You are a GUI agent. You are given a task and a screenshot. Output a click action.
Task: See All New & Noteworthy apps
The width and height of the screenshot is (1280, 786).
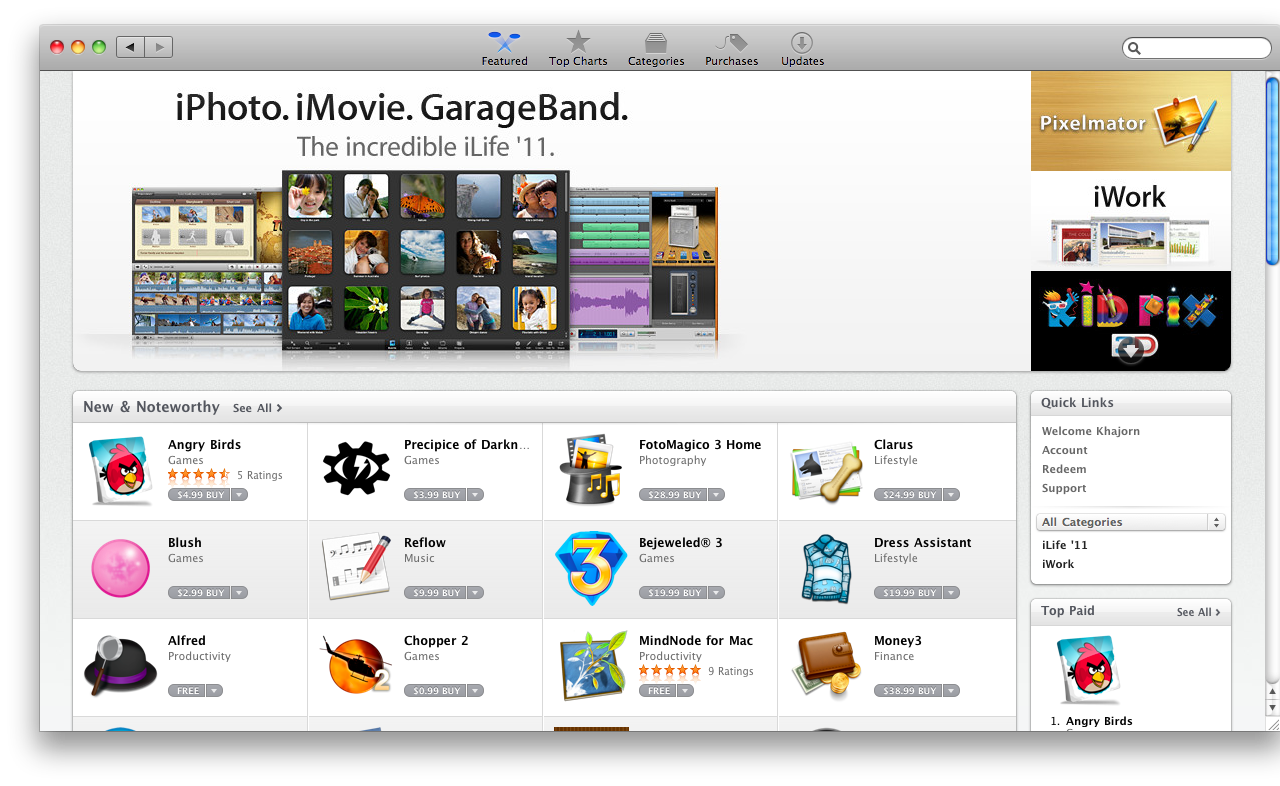click(x=258, y=408)
